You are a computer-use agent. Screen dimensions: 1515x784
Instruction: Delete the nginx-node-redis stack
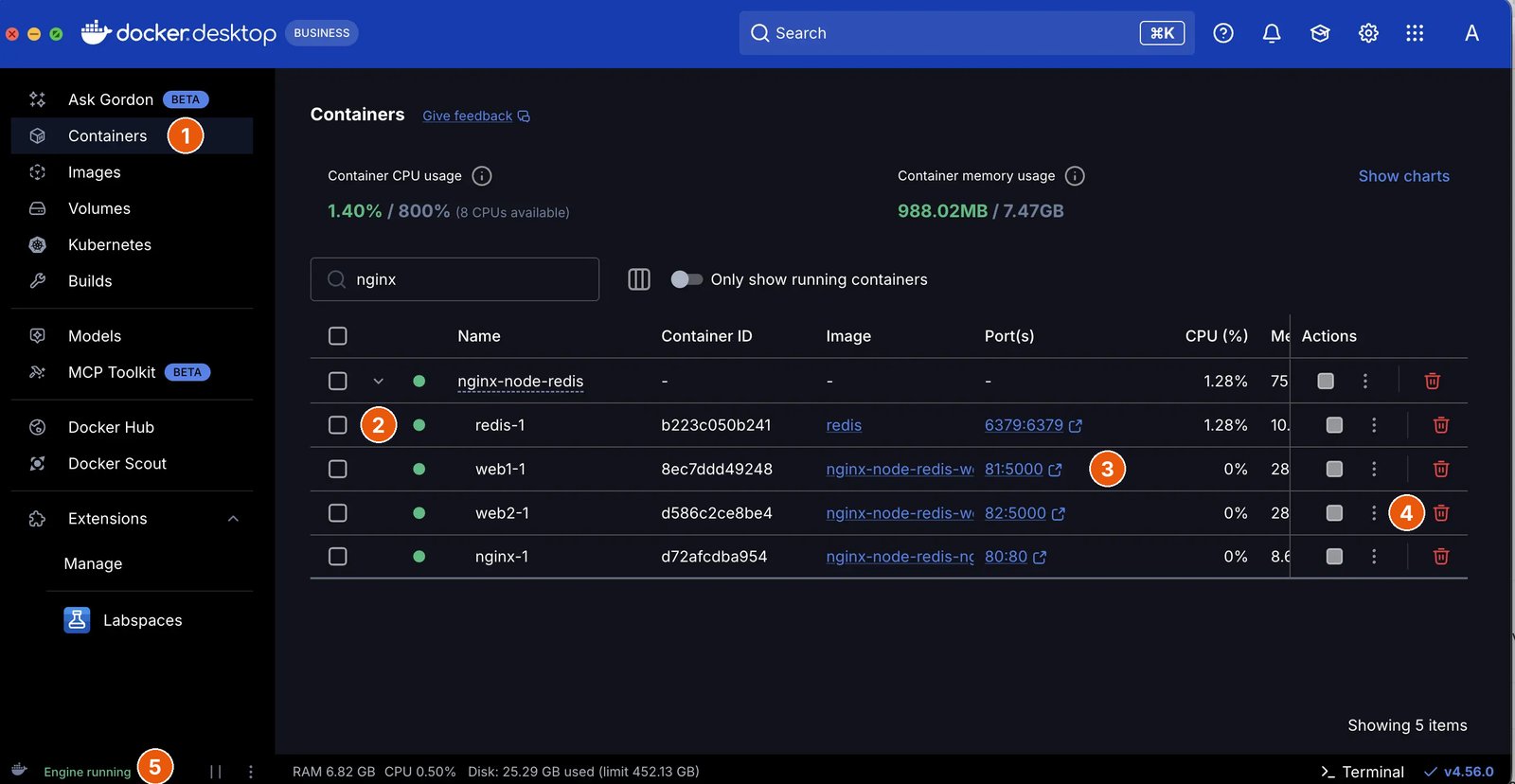click(1433, 381)
